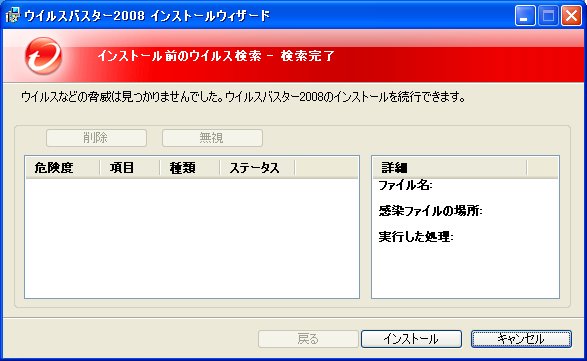Image resolution: width=587 pixels, height=361 pixels.
Task: Close the install wizard window
Action: coord(571,16)
